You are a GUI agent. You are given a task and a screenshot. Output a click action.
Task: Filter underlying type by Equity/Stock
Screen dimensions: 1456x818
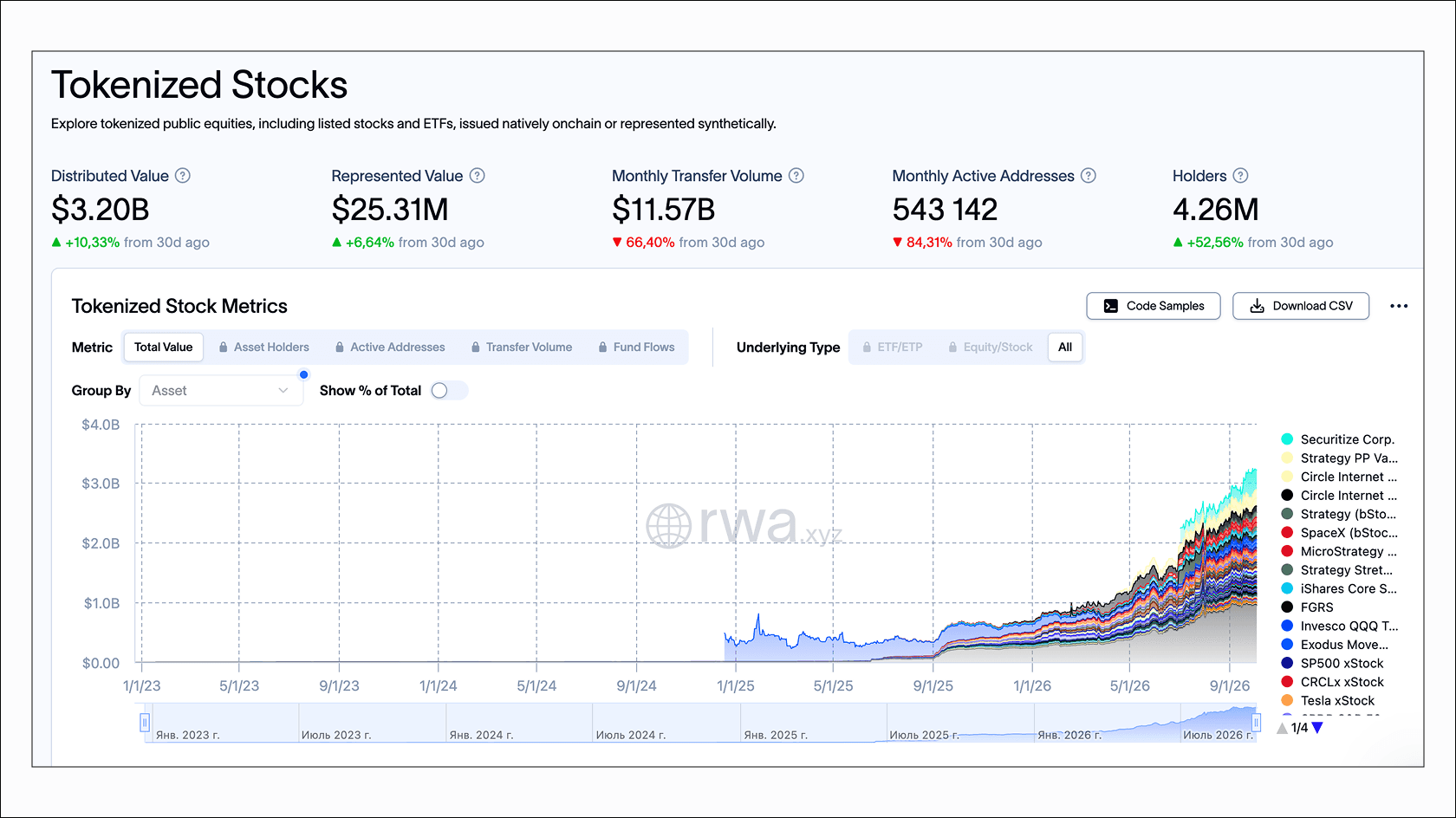tap(991, 347)
